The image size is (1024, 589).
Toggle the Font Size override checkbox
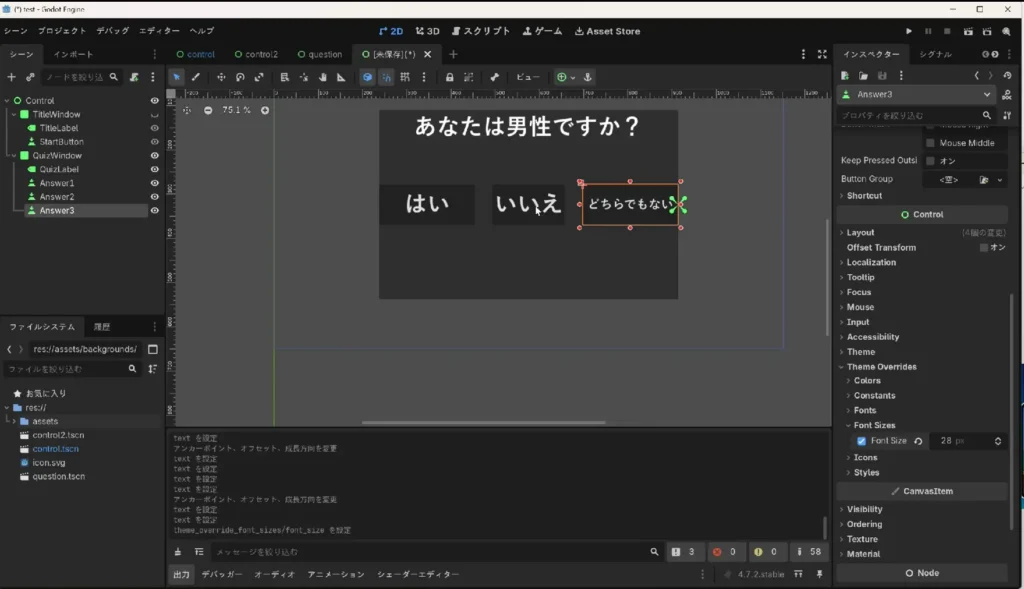[861, 441]
